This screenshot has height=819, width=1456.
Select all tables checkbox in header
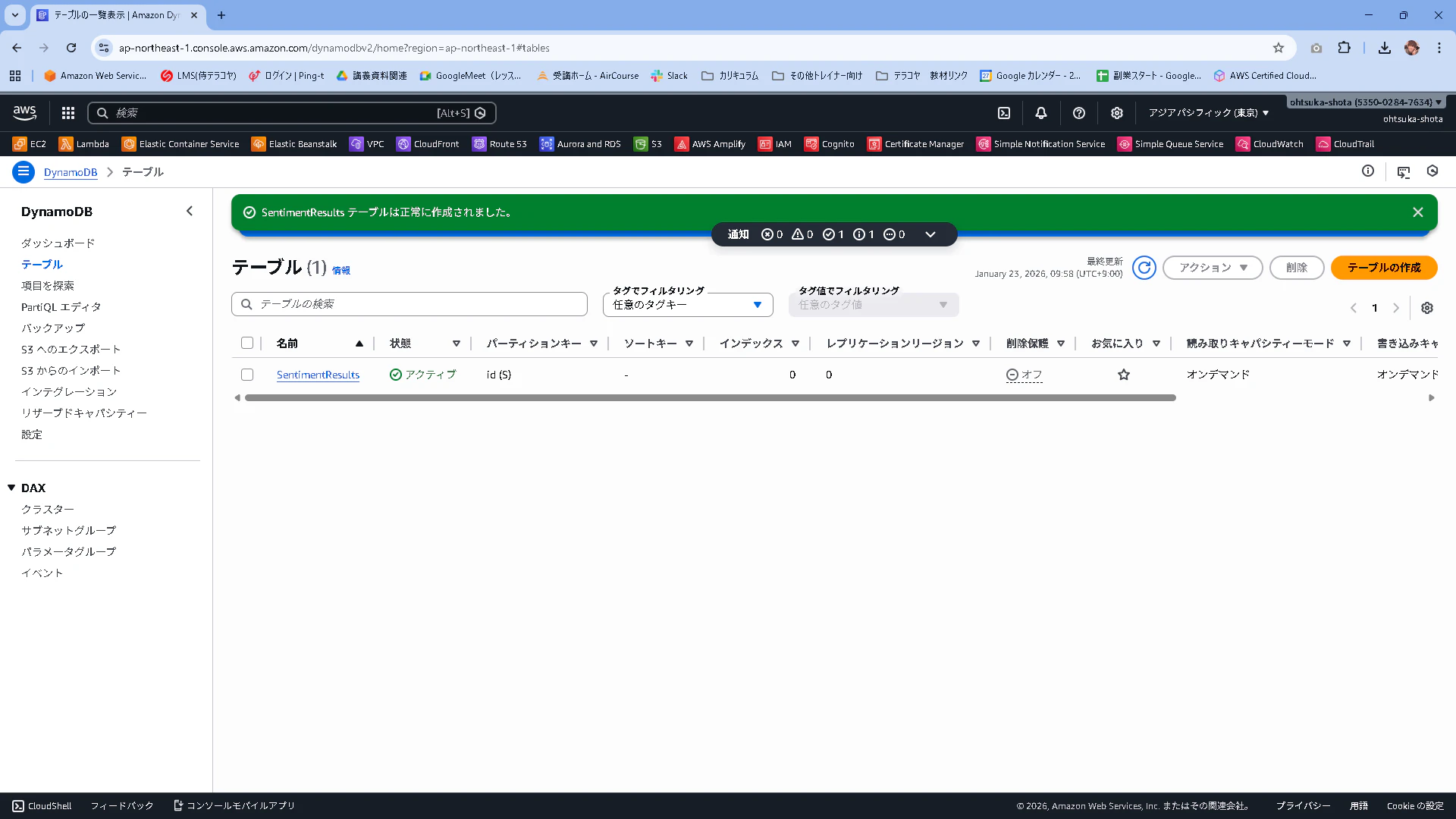(x=247, y=343)
